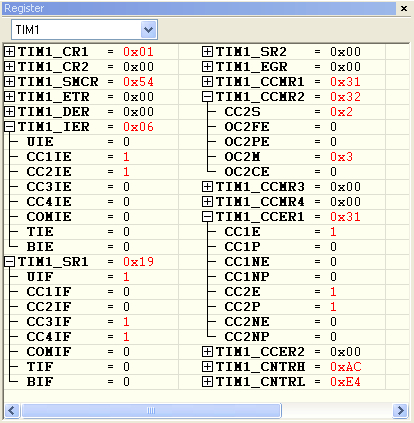414x423 pixels.
Task: Select the CC3IF flag row
Action: [91, 322]
